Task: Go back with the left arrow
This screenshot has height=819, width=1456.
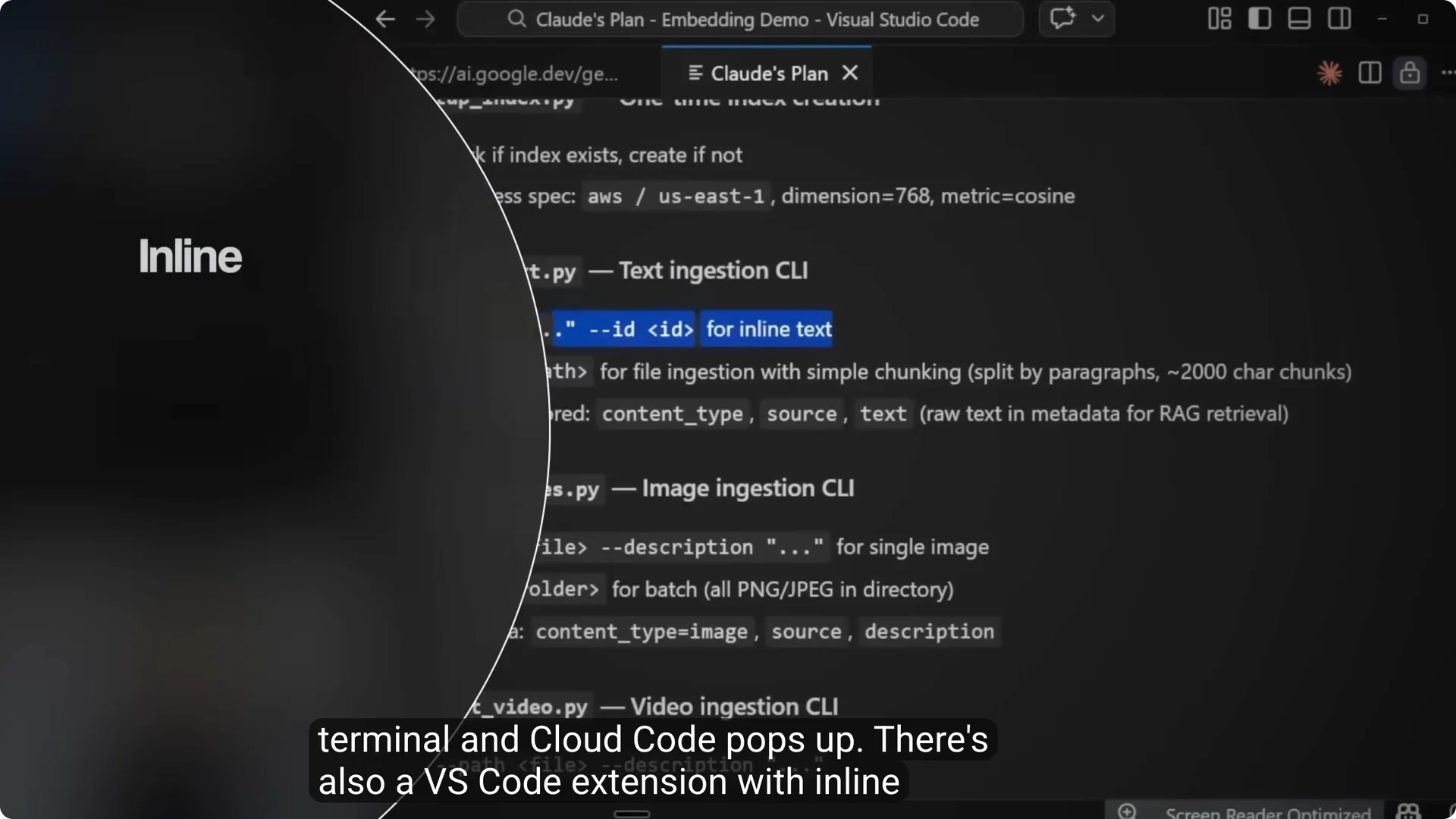Action: tap(385, 19)
